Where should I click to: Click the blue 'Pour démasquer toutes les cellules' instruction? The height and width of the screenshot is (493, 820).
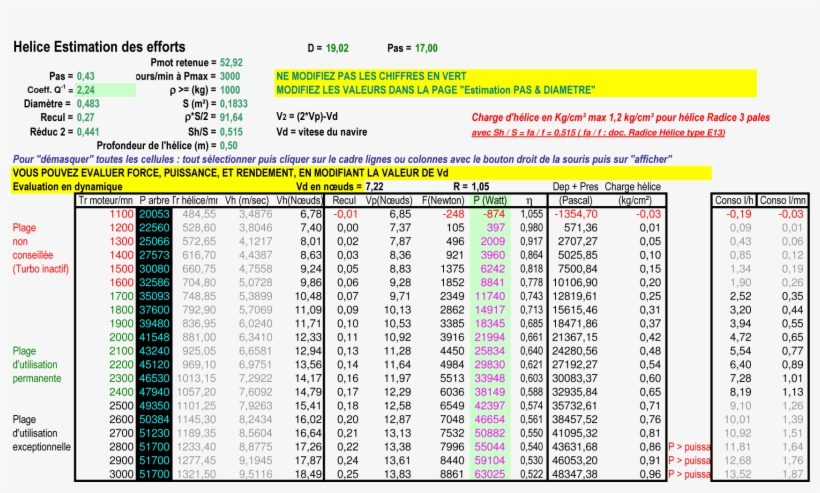[343, 159]
